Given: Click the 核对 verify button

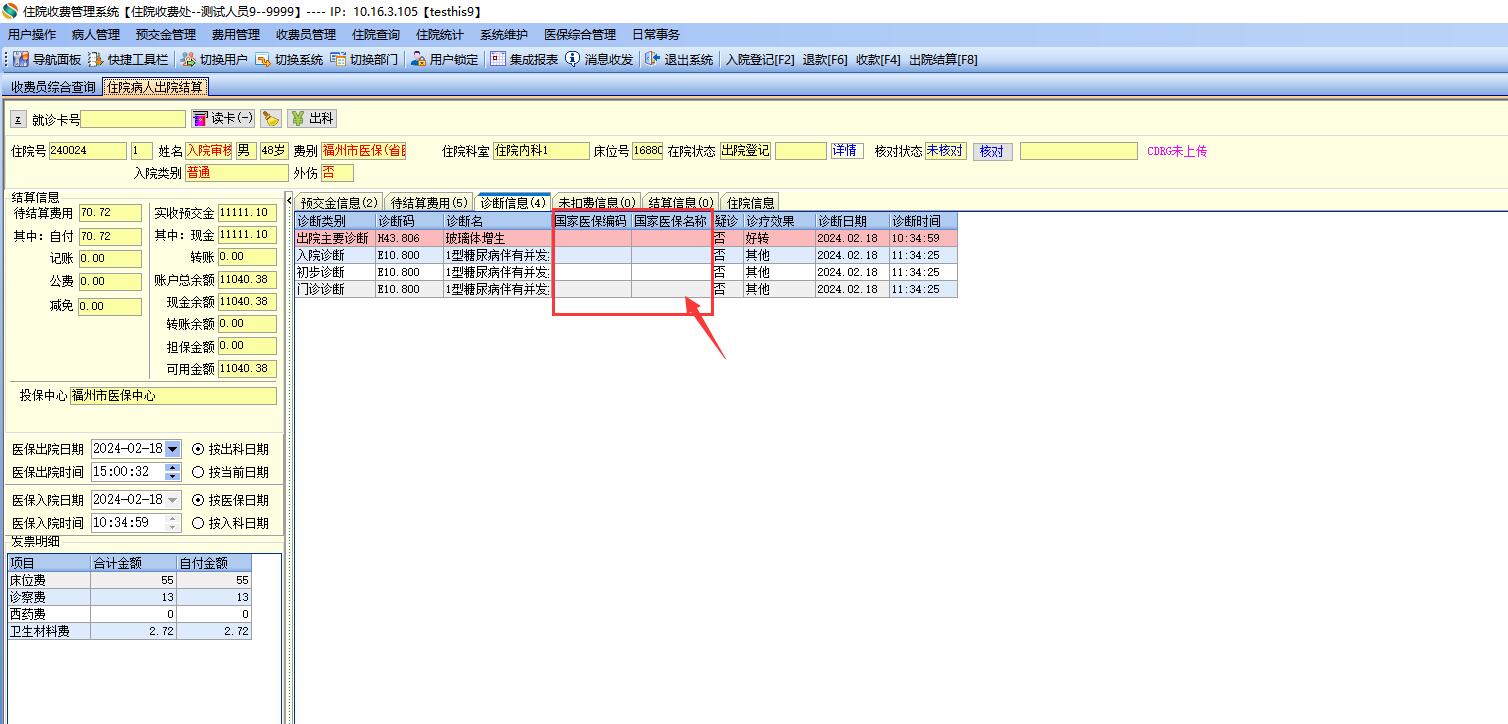Looking at the screenshot, I should click(992, 151).
